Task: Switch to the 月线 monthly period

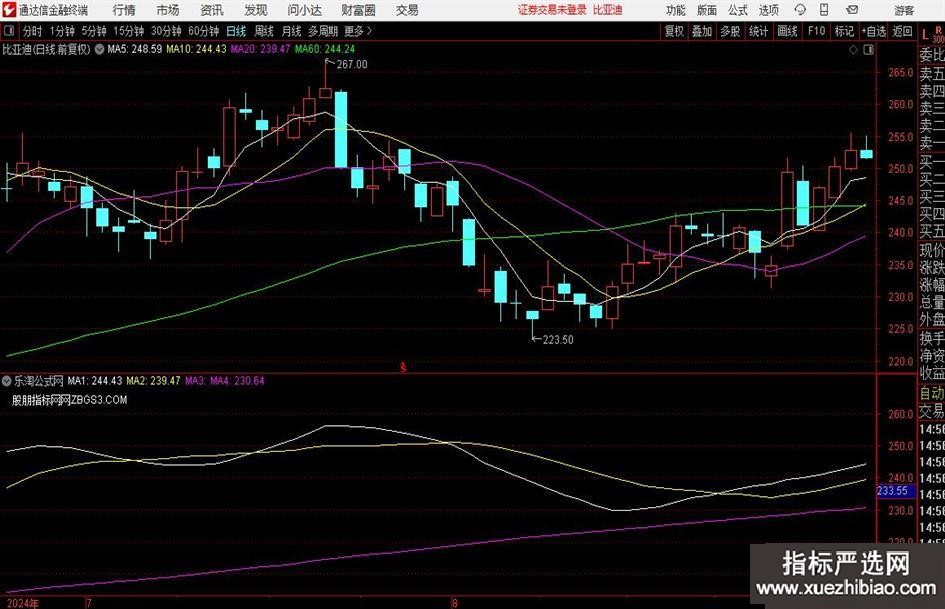Action: [x=291, y=31]
